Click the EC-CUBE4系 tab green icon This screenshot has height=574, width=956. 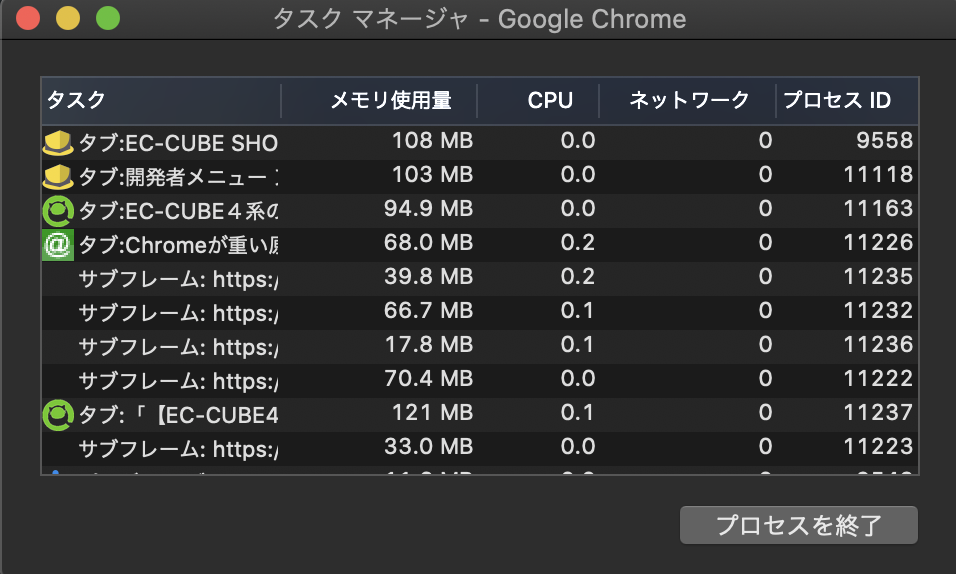(x=58, y=210)
